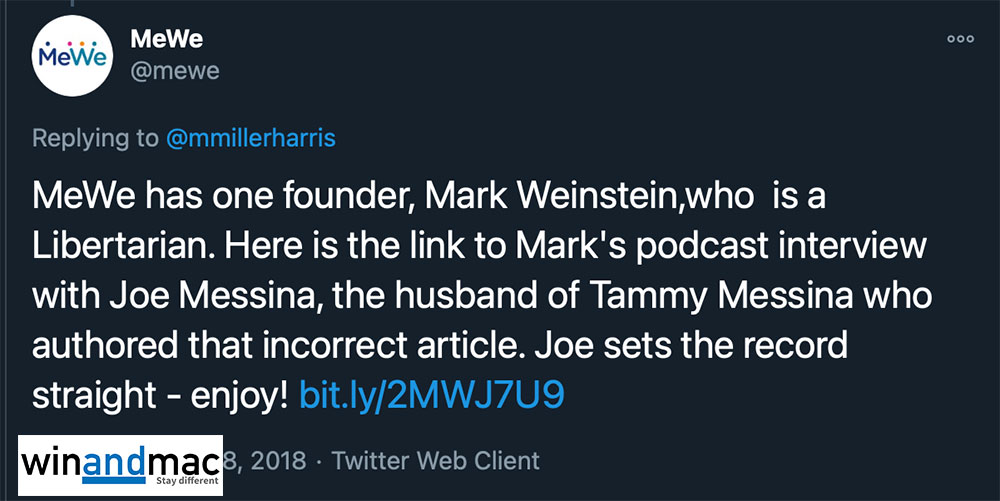The height and width of the screenshot is (501, 1000).
Task: Click the "Replying to" label
Action: [x=95, y=138]
